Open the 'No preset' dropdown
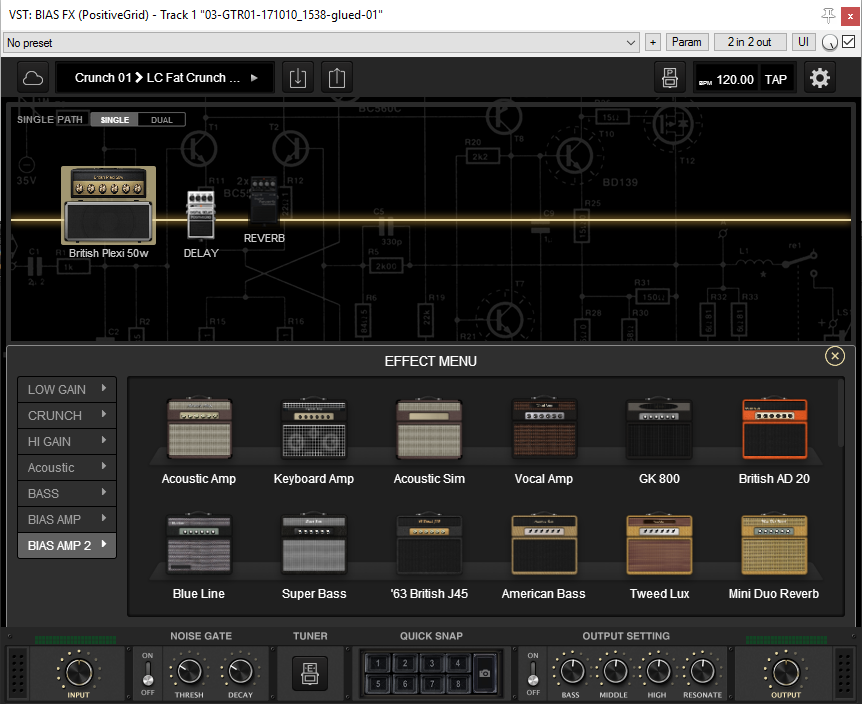Viewport: 862px width, 704px height. 321,43
